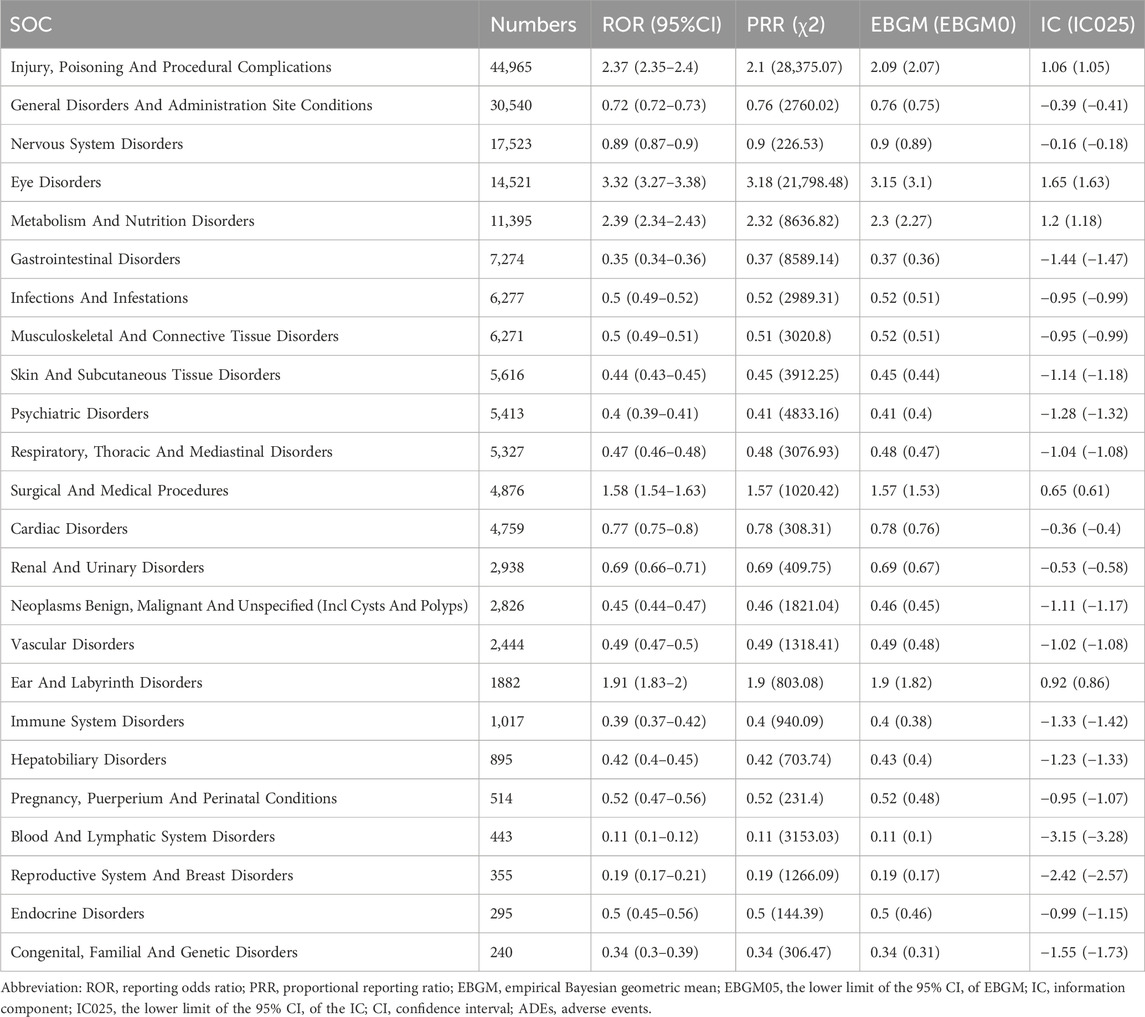Image resolution: width=1145 pixels, height=1017 pixels.
Task: Click the IC value −2.42 (−2.57)
Action: [x=1084, y=875]
